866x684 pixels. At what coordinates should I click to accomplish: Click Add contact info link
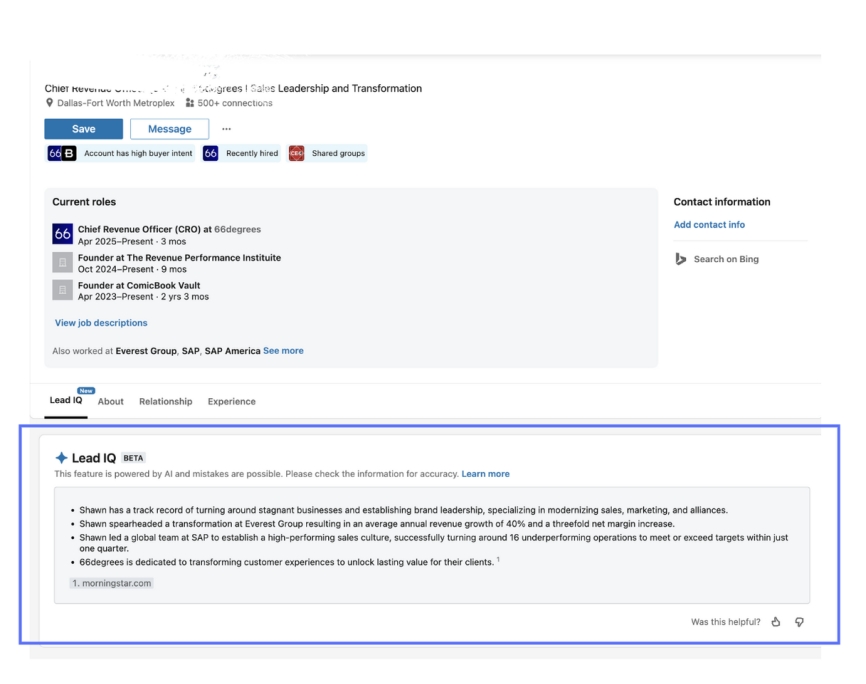[709, 224]
